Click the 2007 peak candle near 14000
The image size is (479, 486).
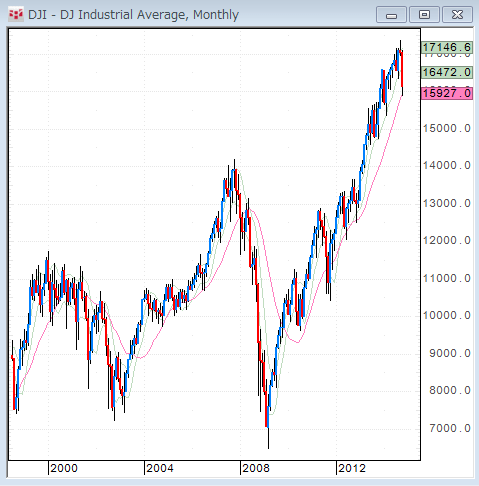[234, 170]
